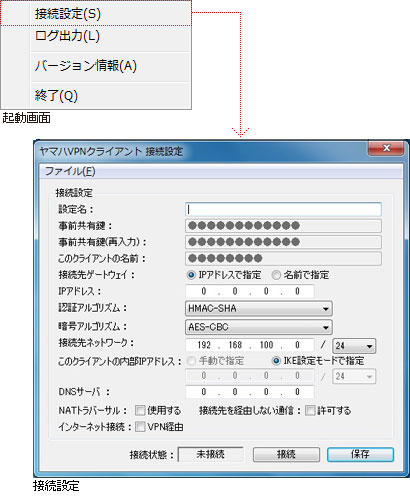
Task: Click the 接続 button
Action: (286, 454)
